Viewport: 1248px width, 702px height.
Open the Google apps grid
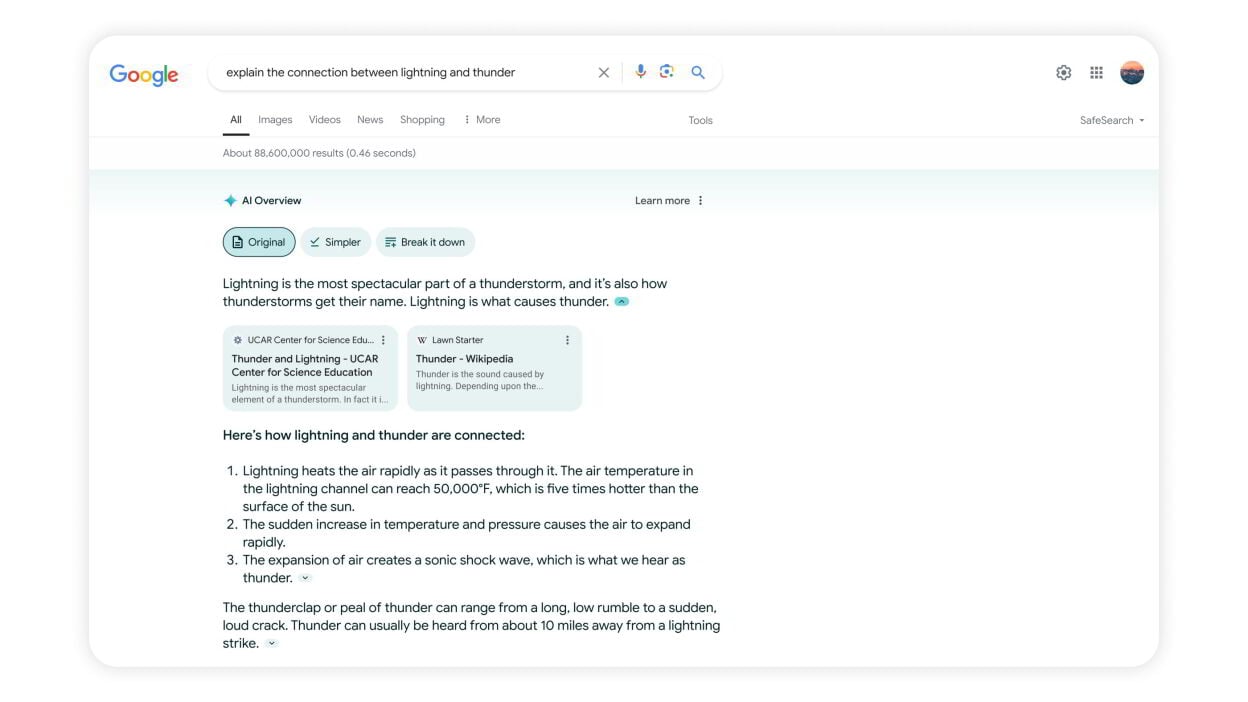pos(1096,72)
